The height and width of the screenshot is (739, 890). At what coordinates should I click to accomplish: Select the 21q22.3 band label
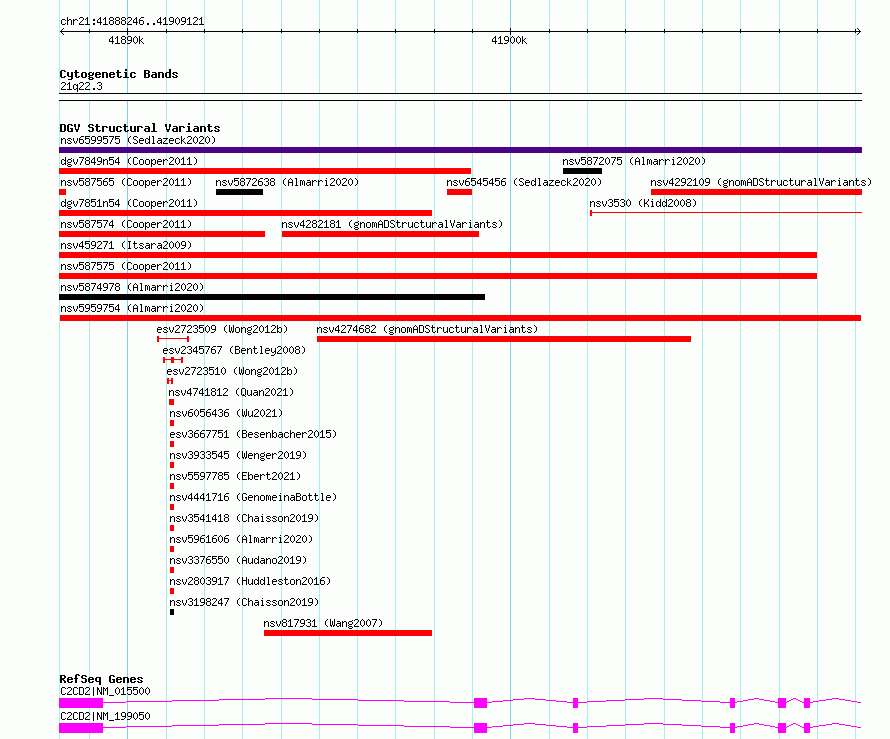click(81, 86)
